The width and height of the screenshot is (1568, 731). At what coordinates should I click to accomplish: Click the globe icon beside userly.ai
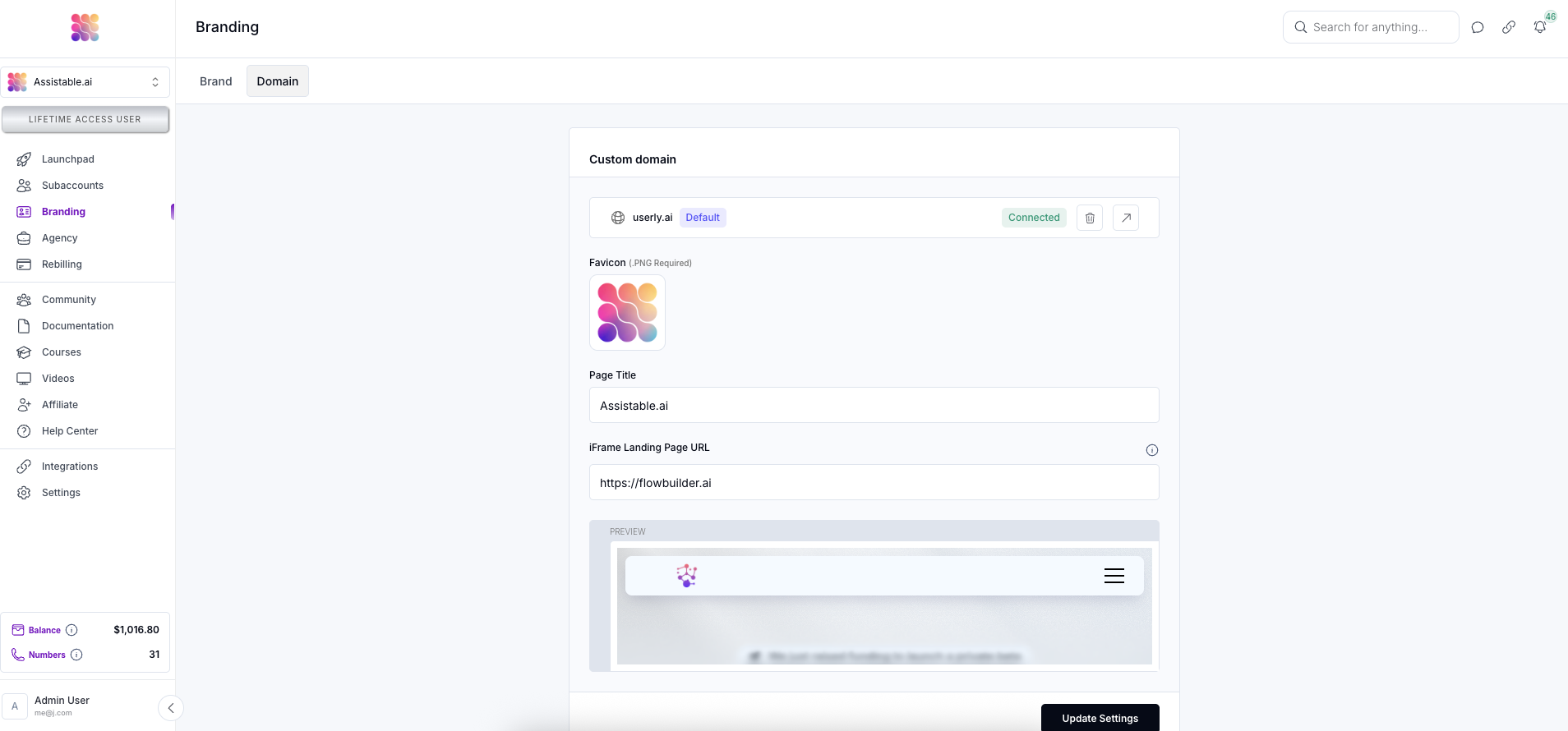click(618, 218)
